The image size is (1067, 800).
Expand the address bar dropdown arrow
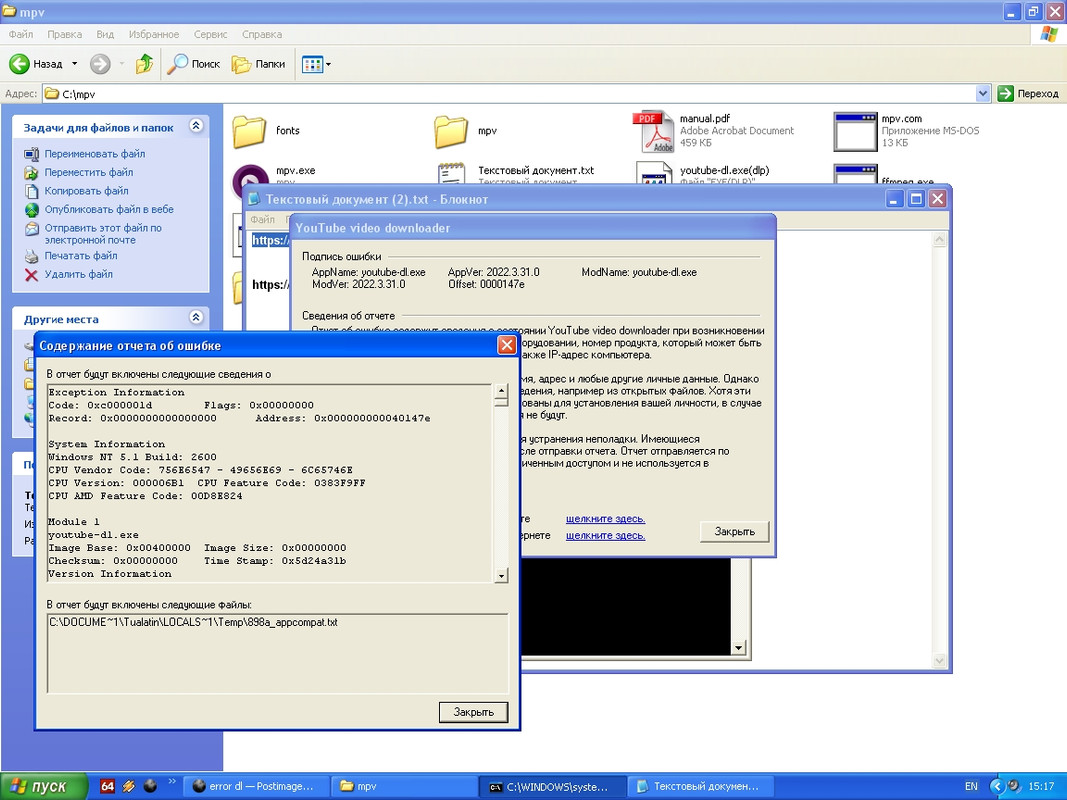[x=983, y=94]
